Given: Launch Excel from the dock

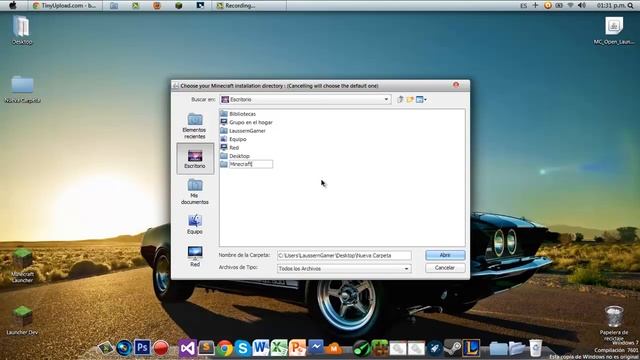Looking at the screenshot, I should [x=279, y=348].
